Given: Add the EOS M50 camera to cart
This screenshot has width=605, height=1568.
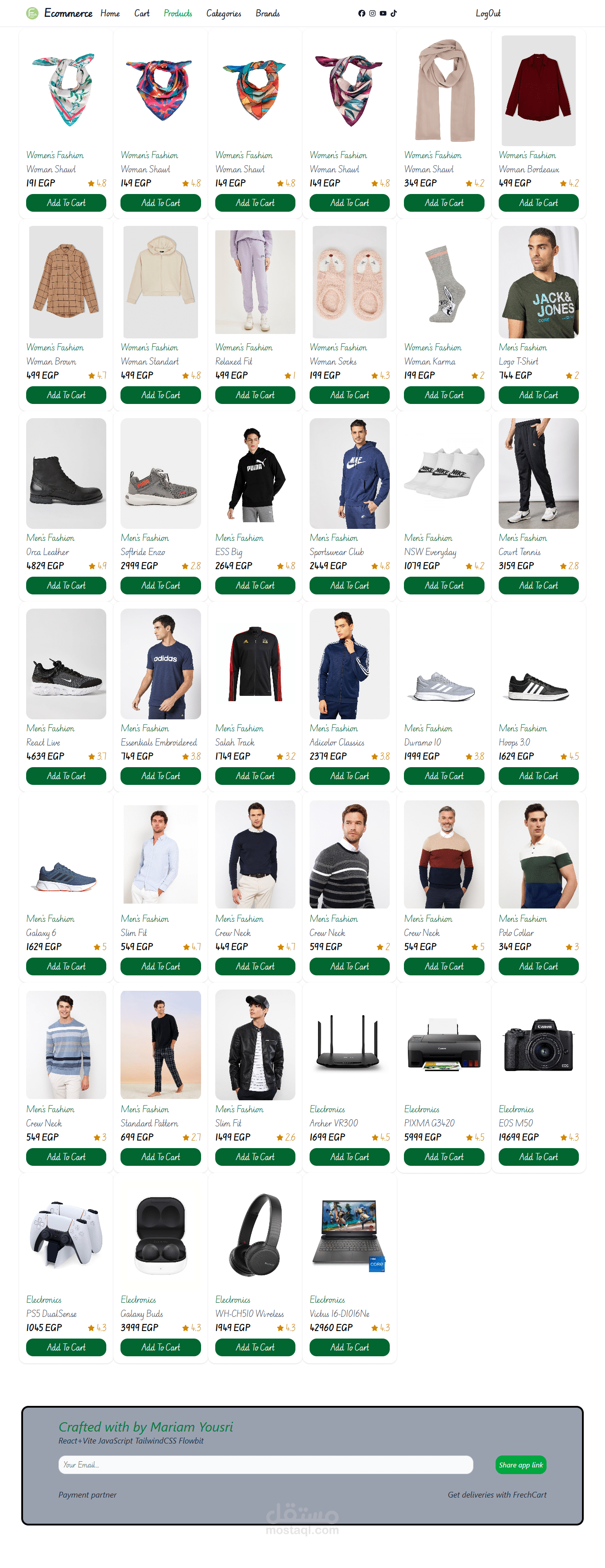Looking at the screenshot, I should 538,1157.
